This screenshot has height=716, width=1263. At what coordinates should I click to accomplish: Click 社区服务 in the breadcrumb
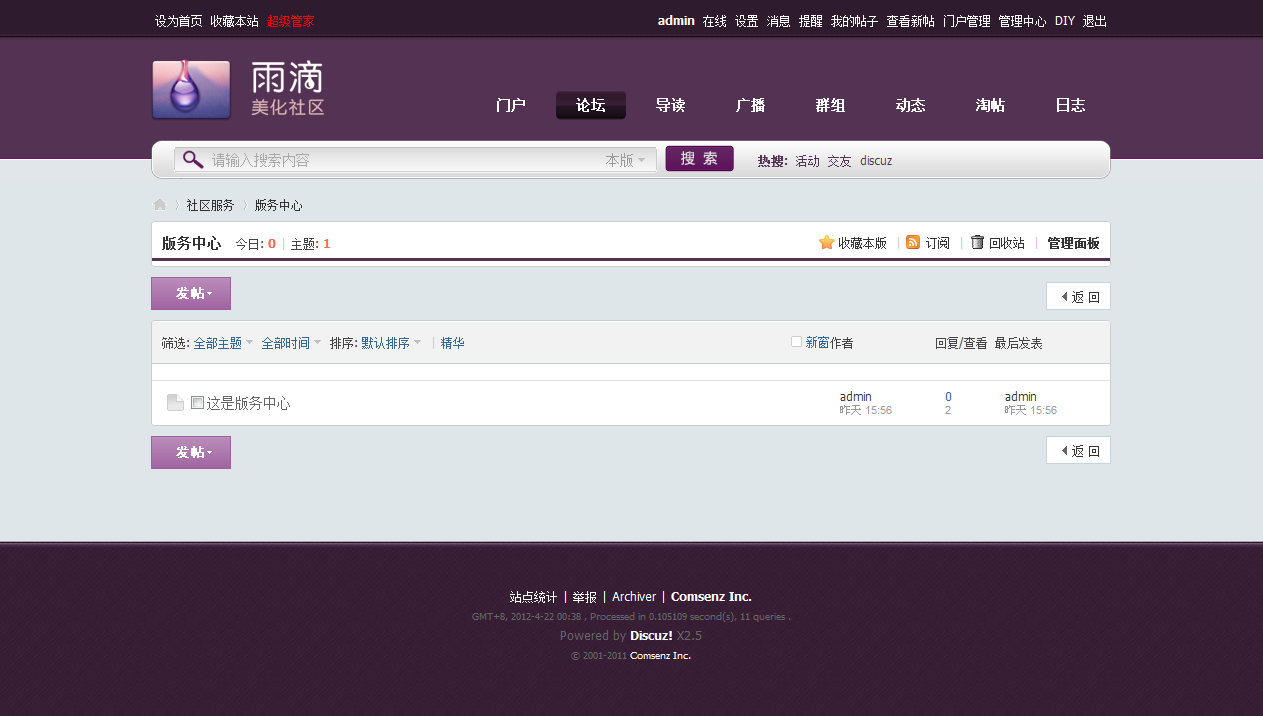click(x=210, y=205)
